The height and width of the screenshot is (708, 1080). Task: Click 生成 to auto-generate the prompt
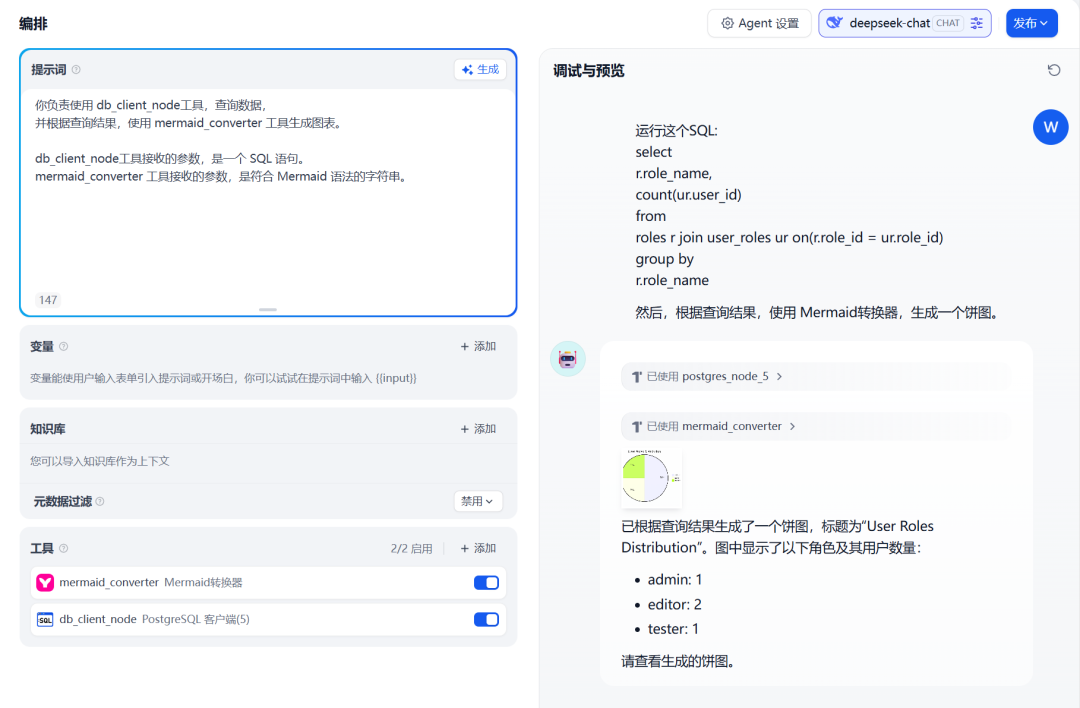(480, 69)
